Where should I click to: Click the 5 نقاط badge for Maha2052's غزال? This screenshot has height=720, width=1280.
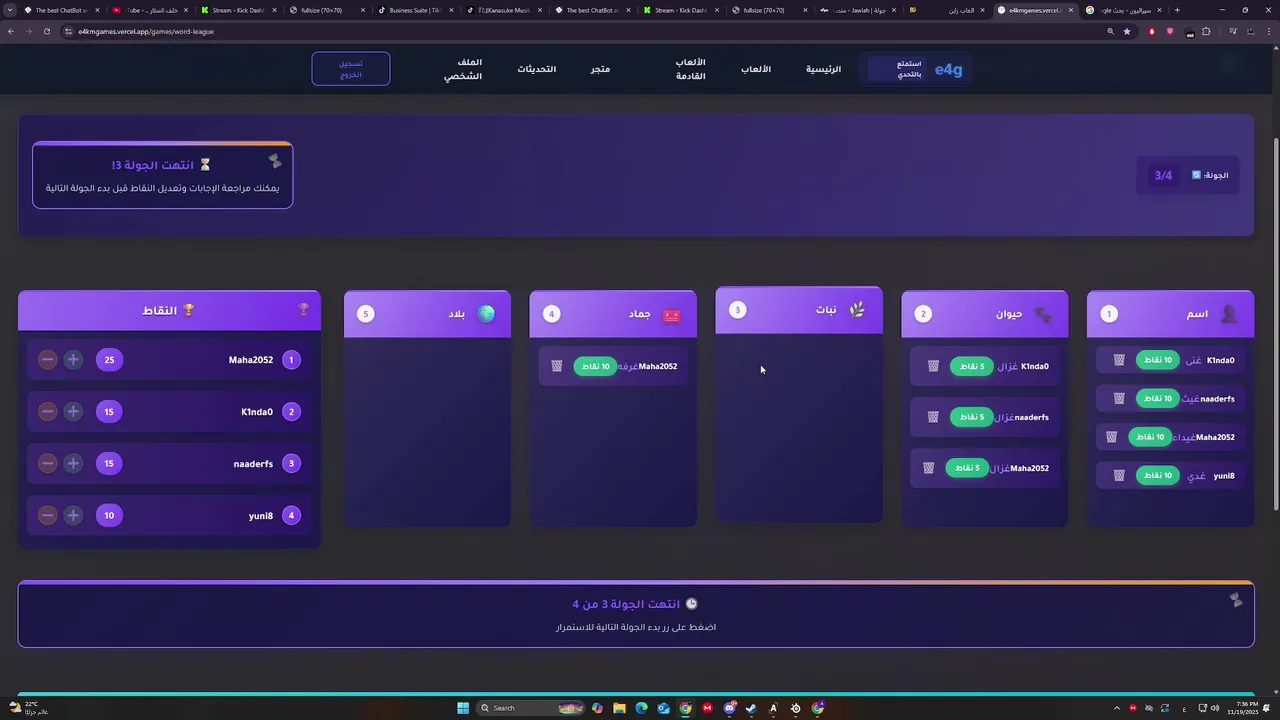pos(966,468)
